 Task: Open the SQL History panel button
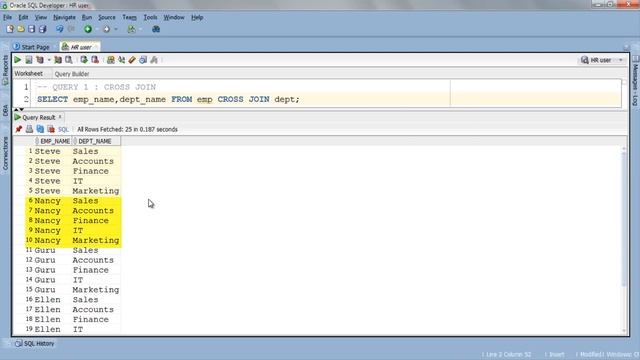[x=35, y=344]
